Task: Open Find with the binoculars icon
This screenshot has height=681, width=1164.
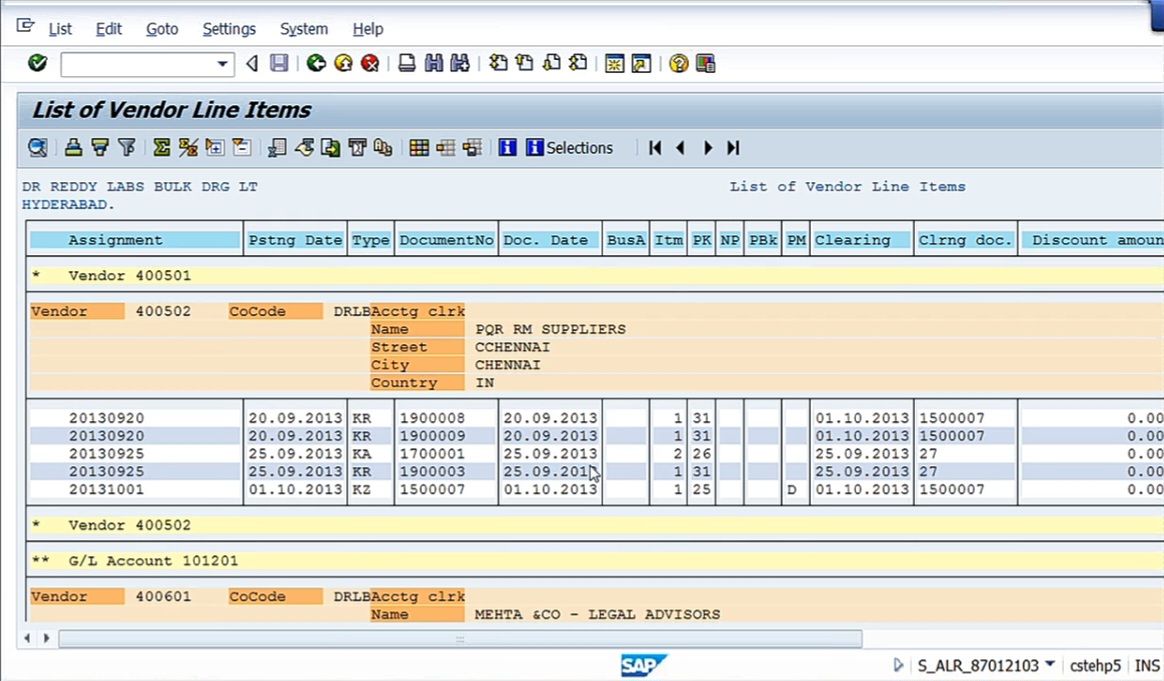Action: tap(434, 63)
